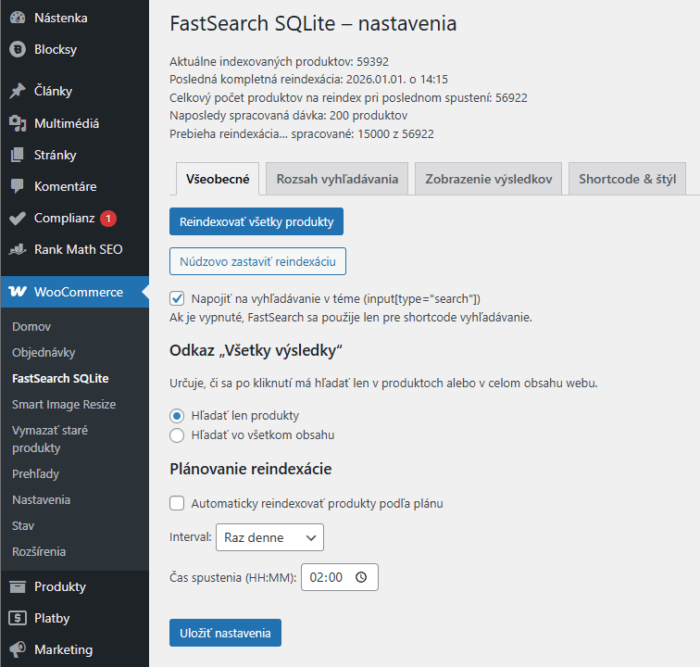Image resolution: width=700 pixels, height=667 pixels.
Task: Click the Marketing megaphone icon
Action: (x=17, y=650)
